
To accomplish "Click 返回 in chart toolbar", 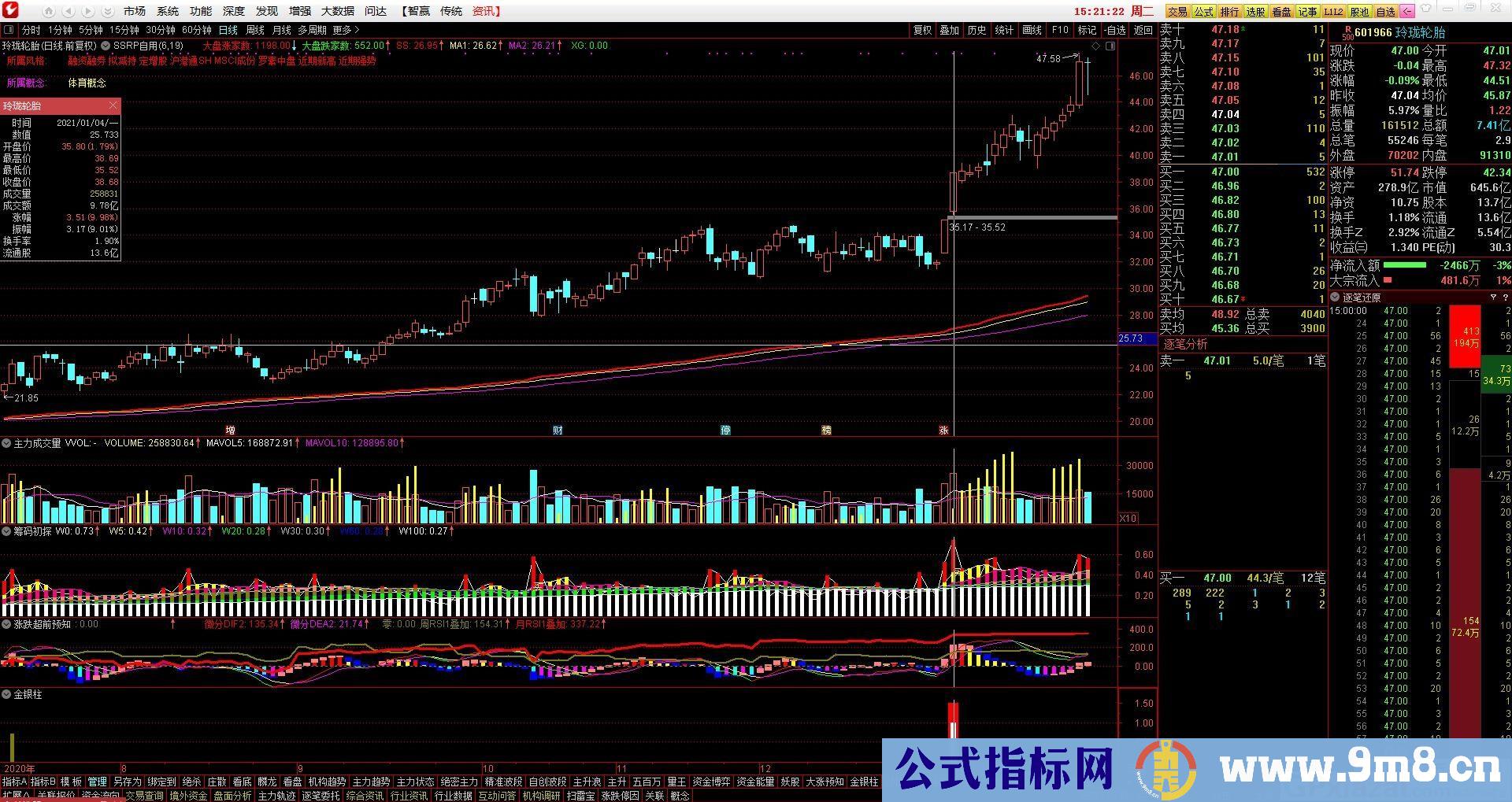I will pos(1143,31).
